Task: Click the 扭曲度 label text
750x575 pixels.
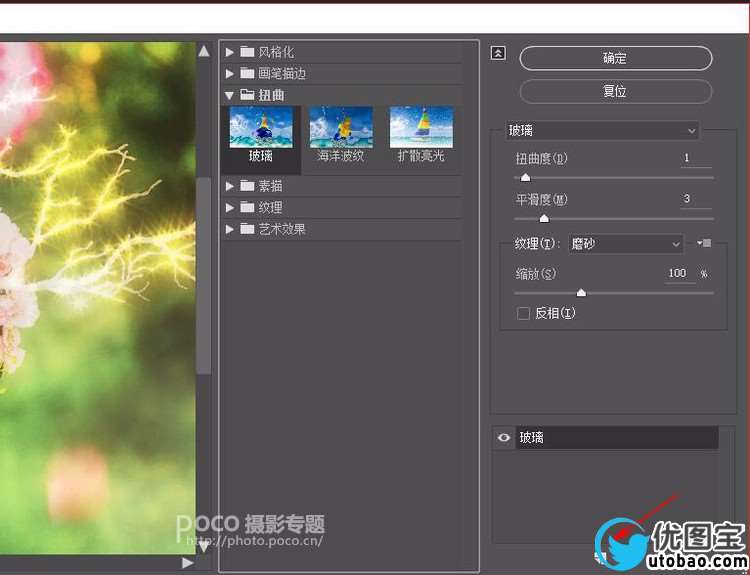Action: 541,158
